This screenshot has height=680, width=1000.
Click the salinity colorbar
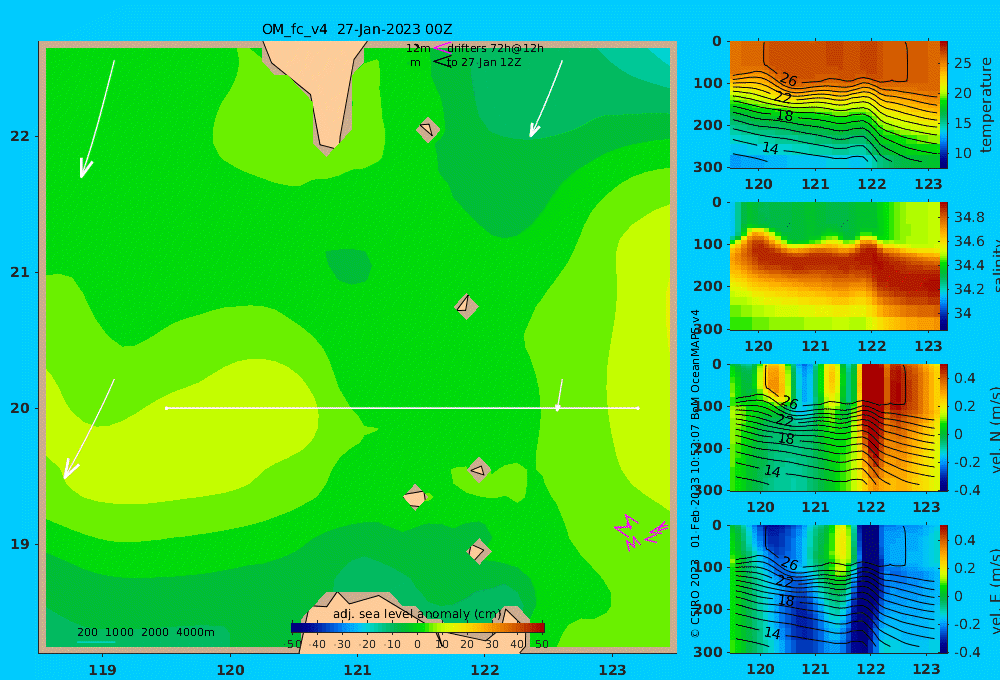point(944,266)
